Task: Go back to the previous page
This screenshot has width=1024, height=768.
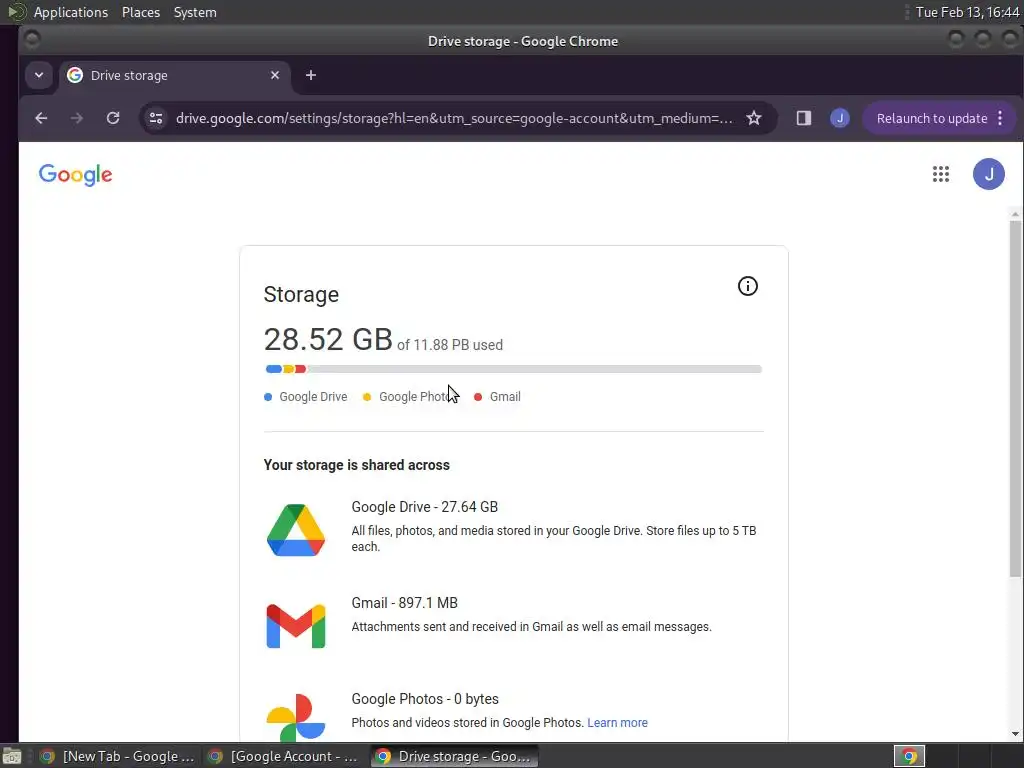Action: click(41, 118)
